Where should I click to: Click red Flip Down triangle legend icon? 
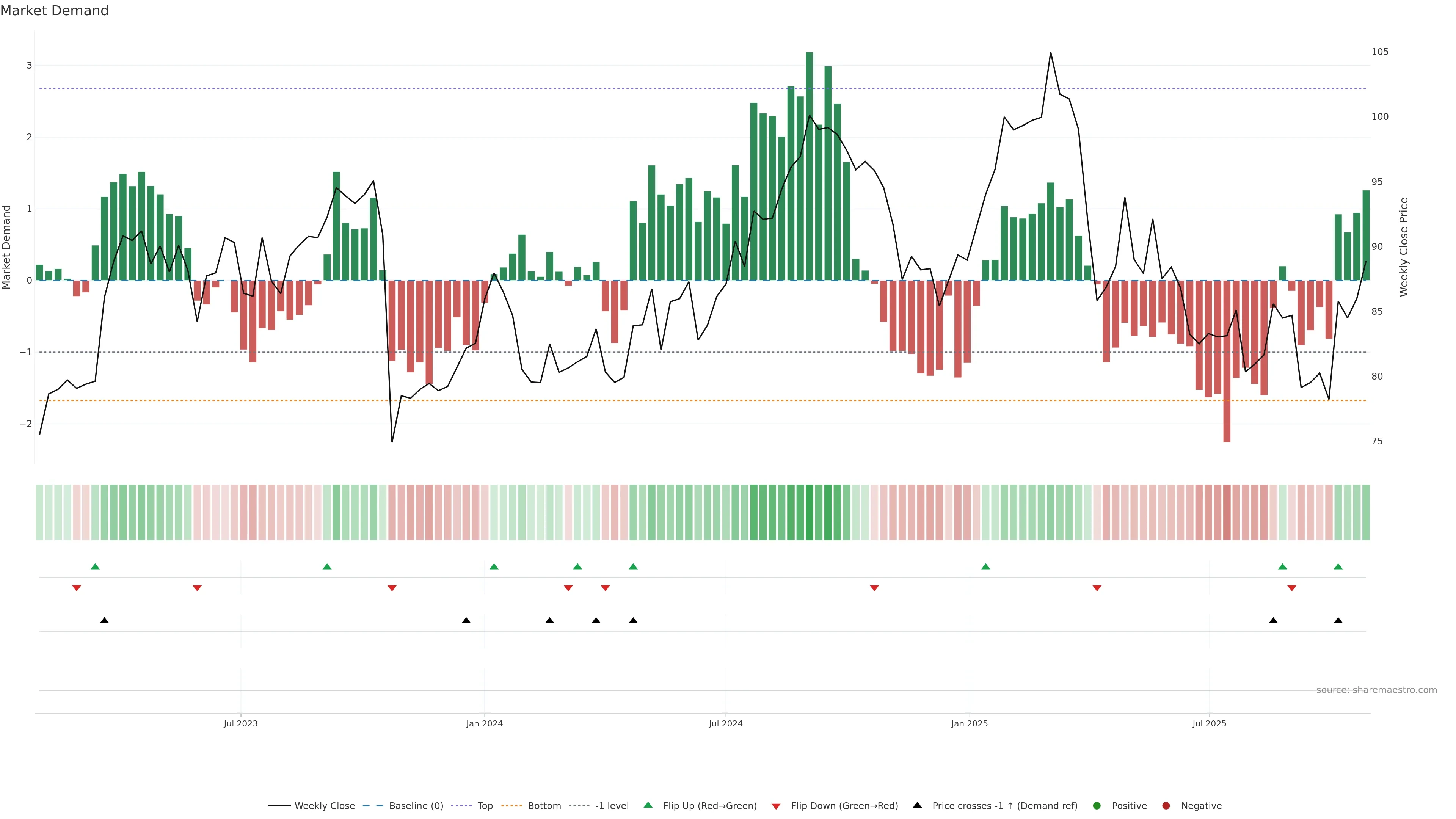[x=776, y=806]
